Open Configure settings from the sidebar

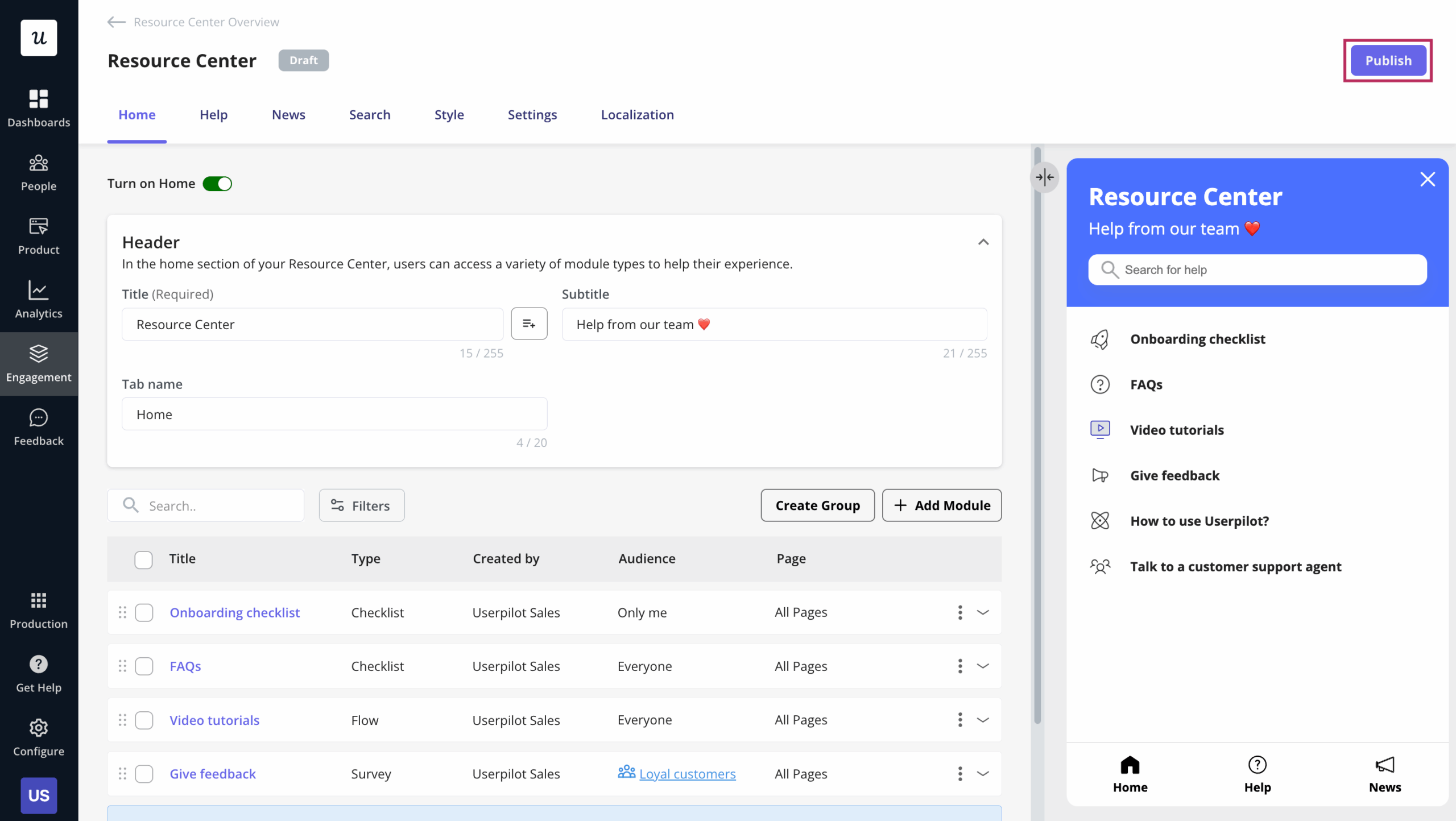coord(38,737)
